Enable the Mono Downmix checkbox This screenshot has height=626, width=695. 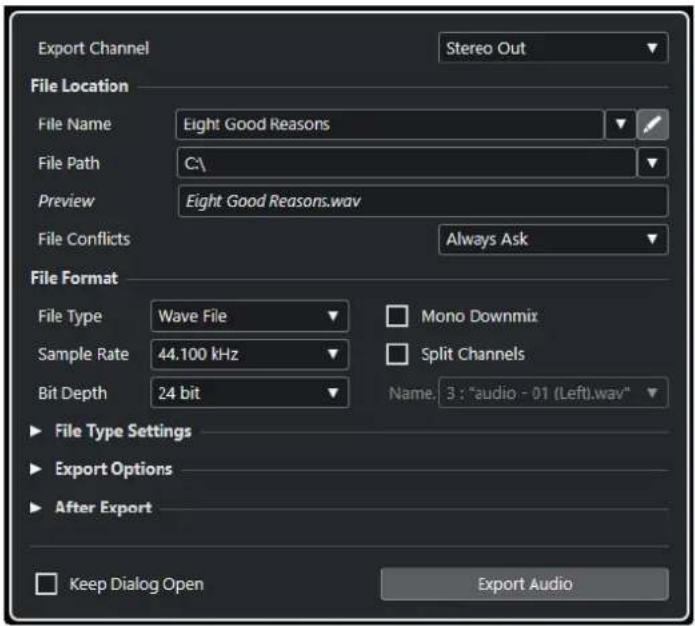[x=397, y=316]
